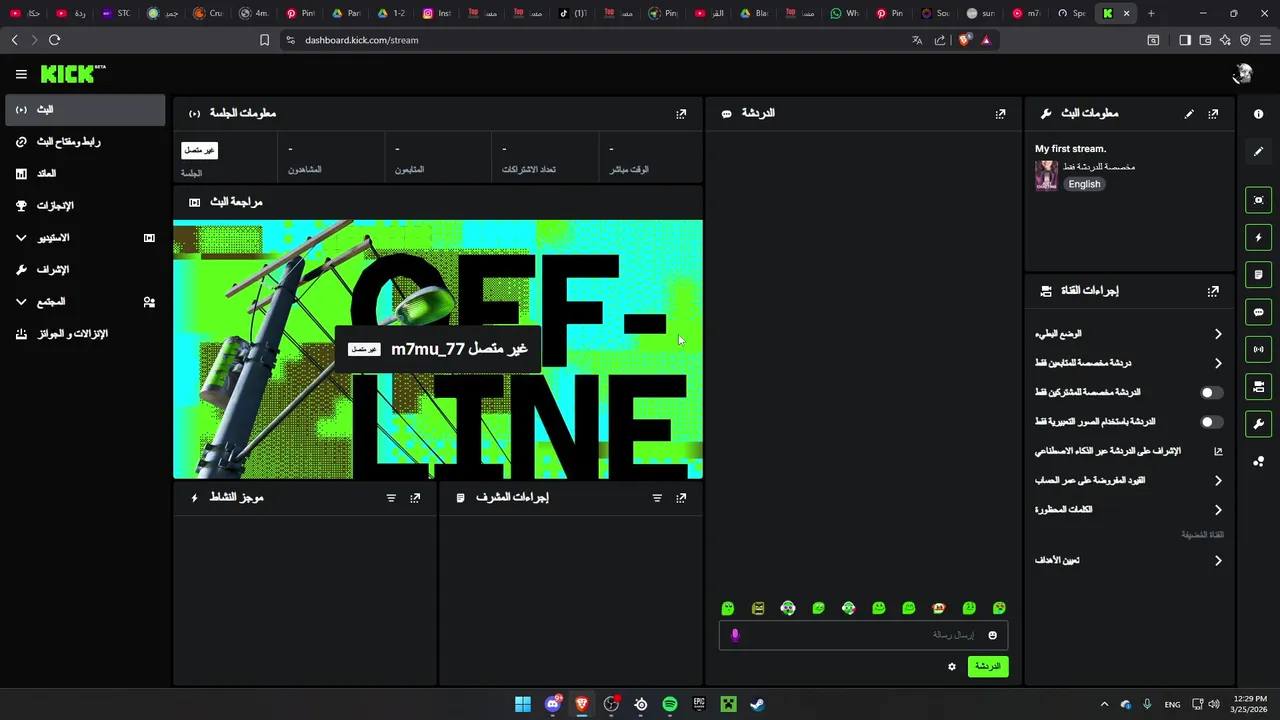Image resolution: width=1280 pixels, height=720 pixels.
Task: Expand the Community (المجتمع) sidebar section
Action: point(85,302)
